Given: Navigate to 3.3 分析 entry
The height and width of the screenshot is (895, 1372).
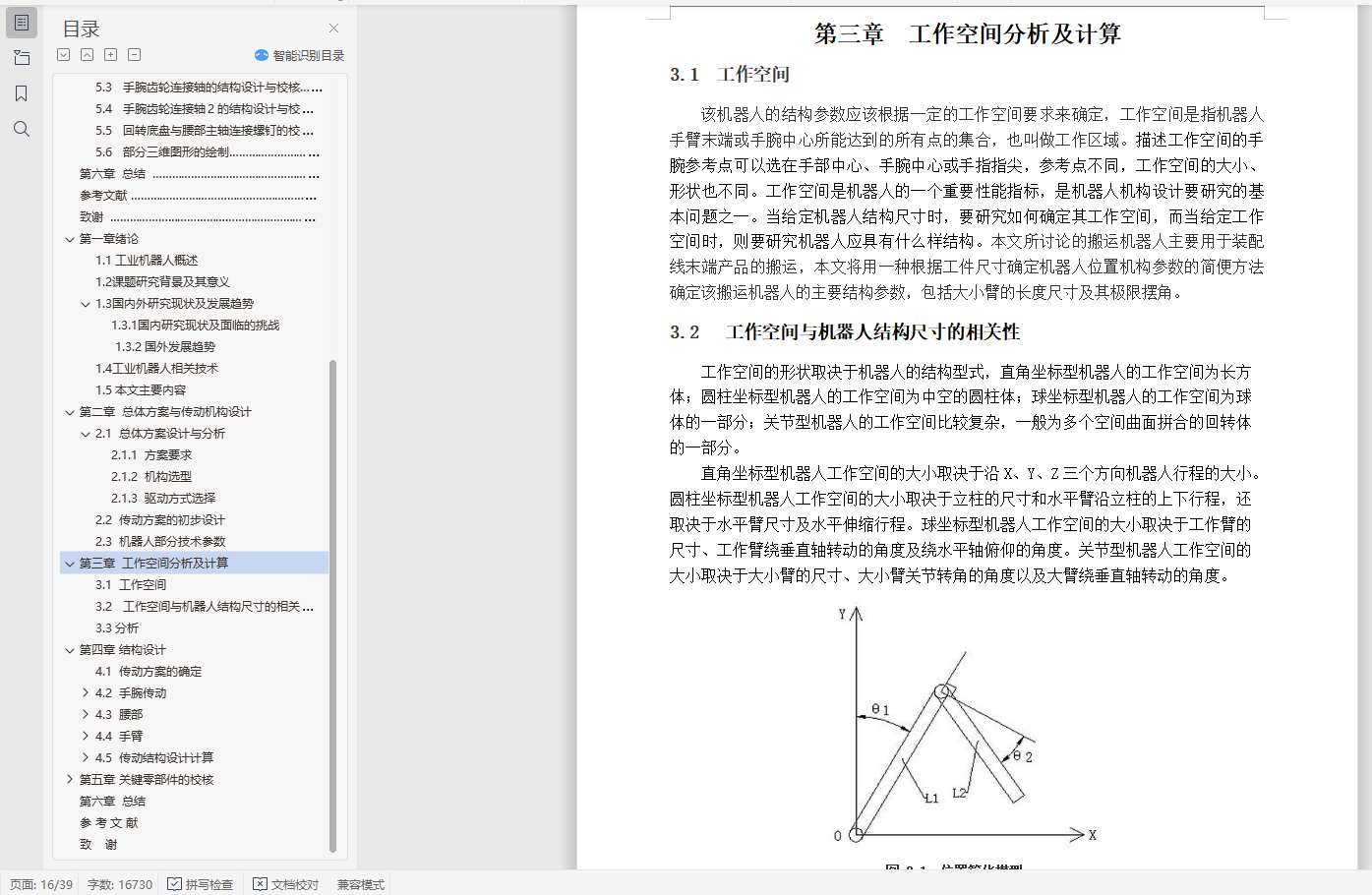Looking at the screenshot, I should click(x=117, y=628).
